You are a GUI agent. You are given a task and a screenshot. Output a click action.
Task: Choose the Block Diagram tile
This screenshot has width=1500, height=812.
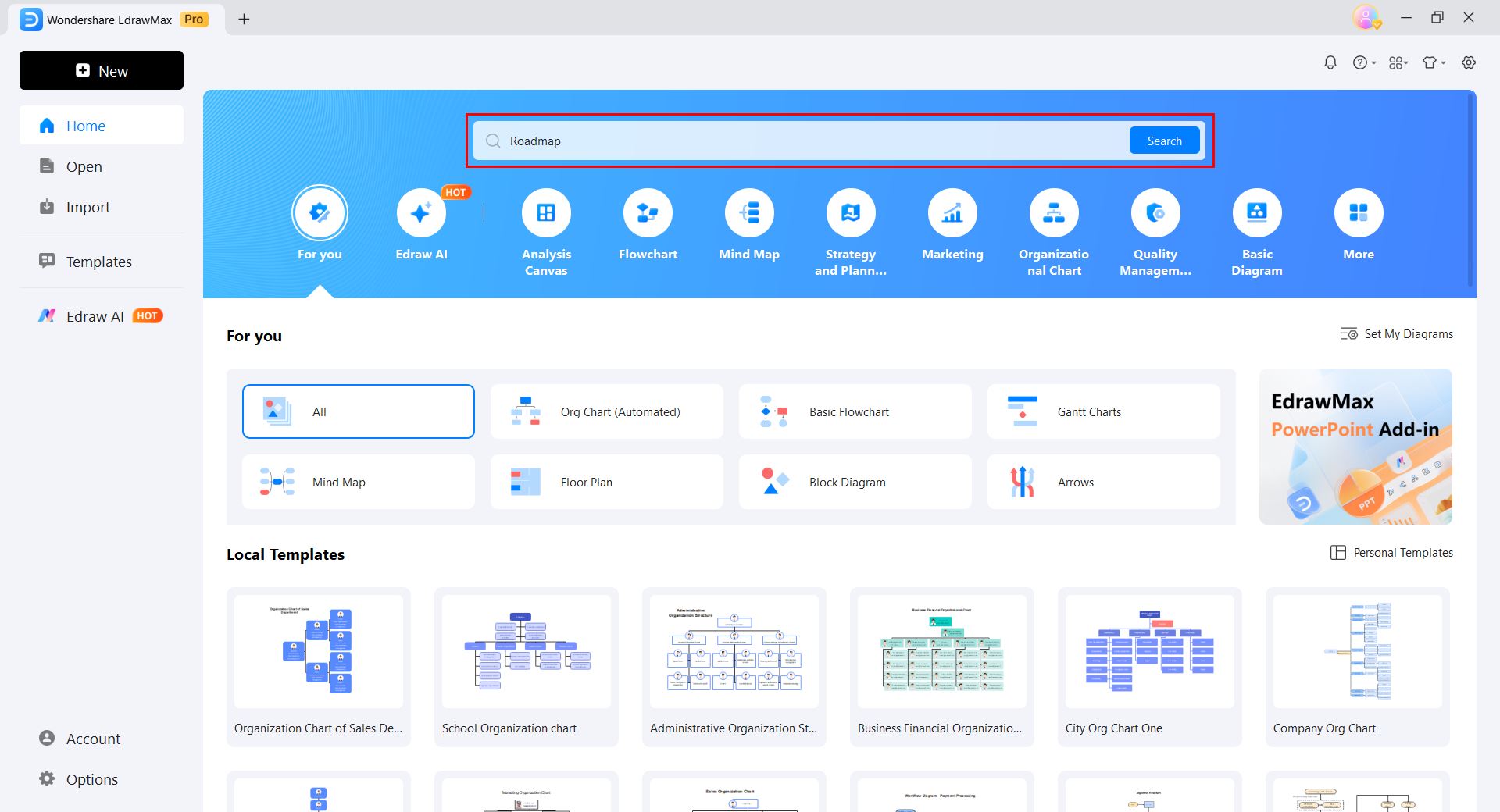pyautogui.click(x=855, y=482)
